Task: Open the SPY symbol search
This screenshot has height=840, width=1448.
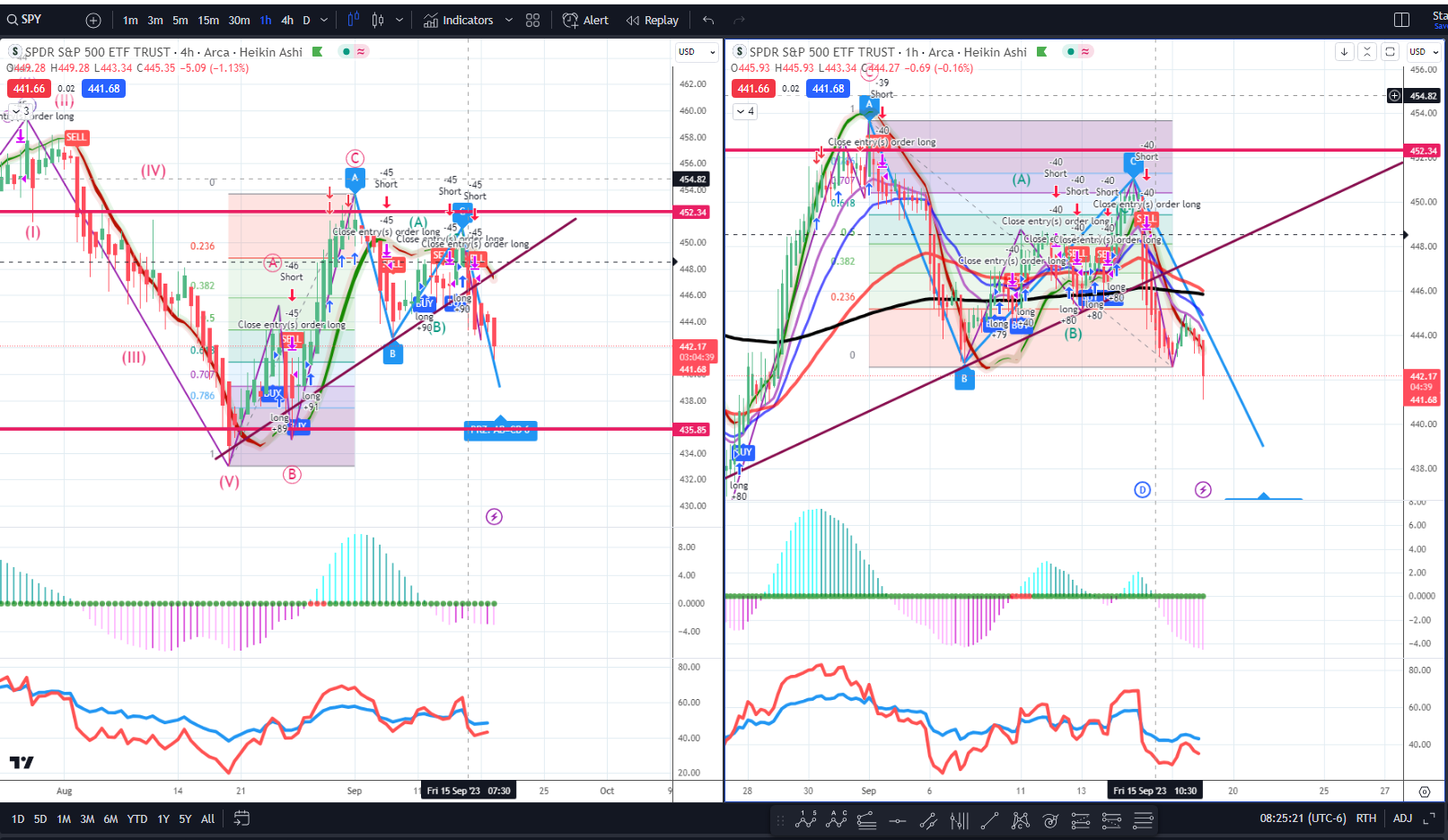Action: pos(25,20)
